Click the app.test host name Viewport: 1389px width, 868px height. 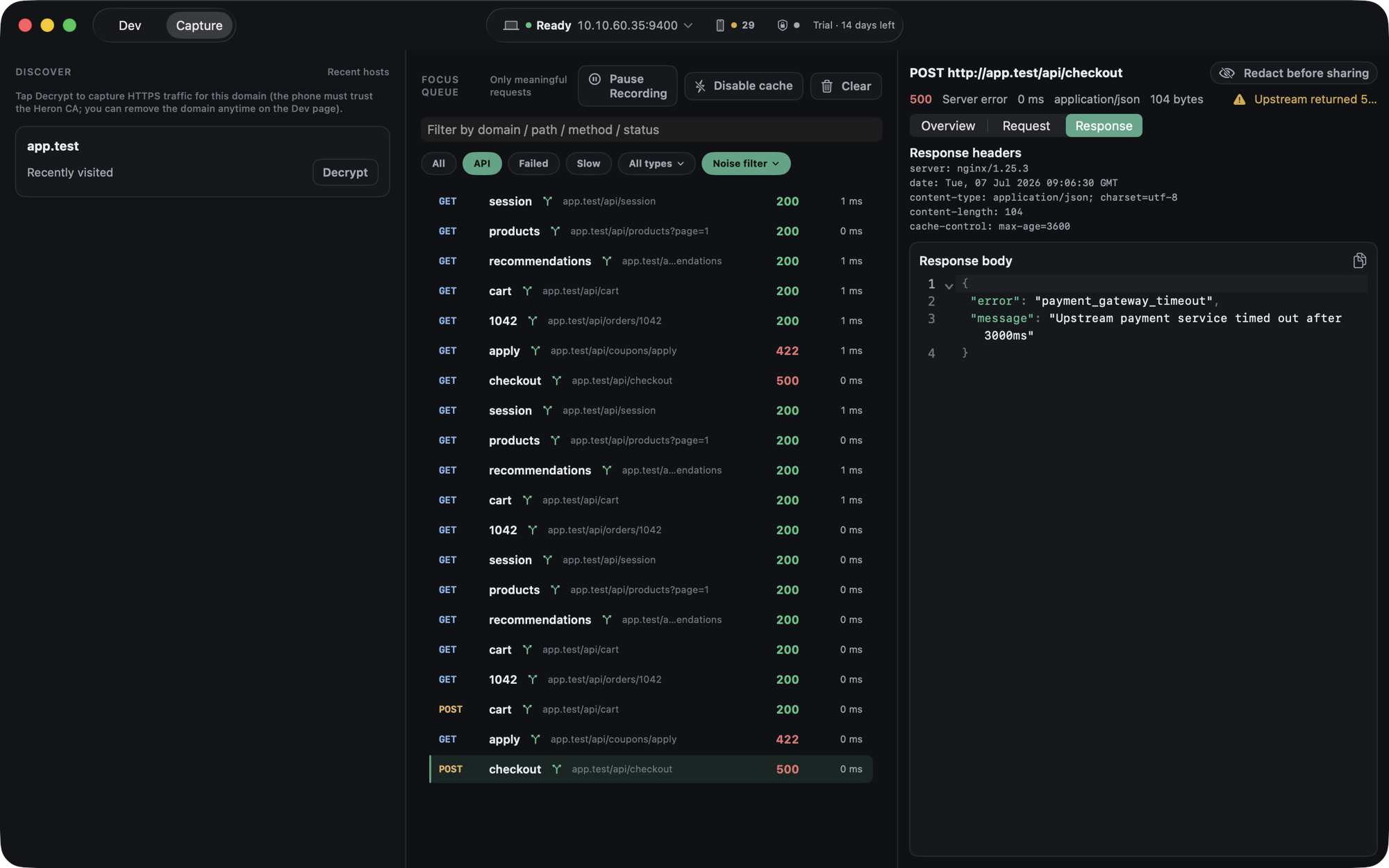(53, 146)
